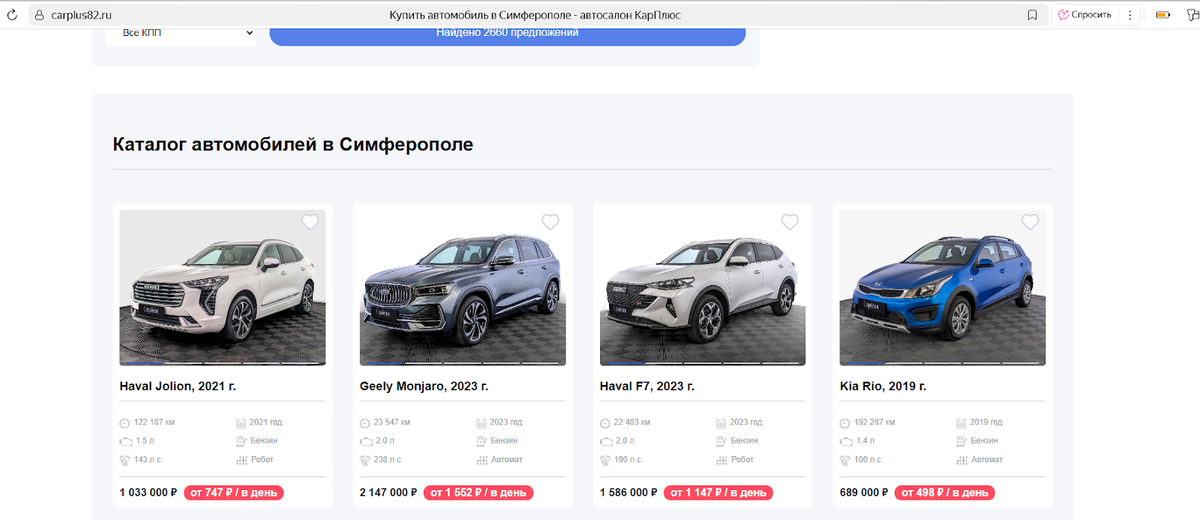Viewport: 1200px width, 520px height.
Task: Click the odometer icon beside 122 187 км
Action: 125,423
